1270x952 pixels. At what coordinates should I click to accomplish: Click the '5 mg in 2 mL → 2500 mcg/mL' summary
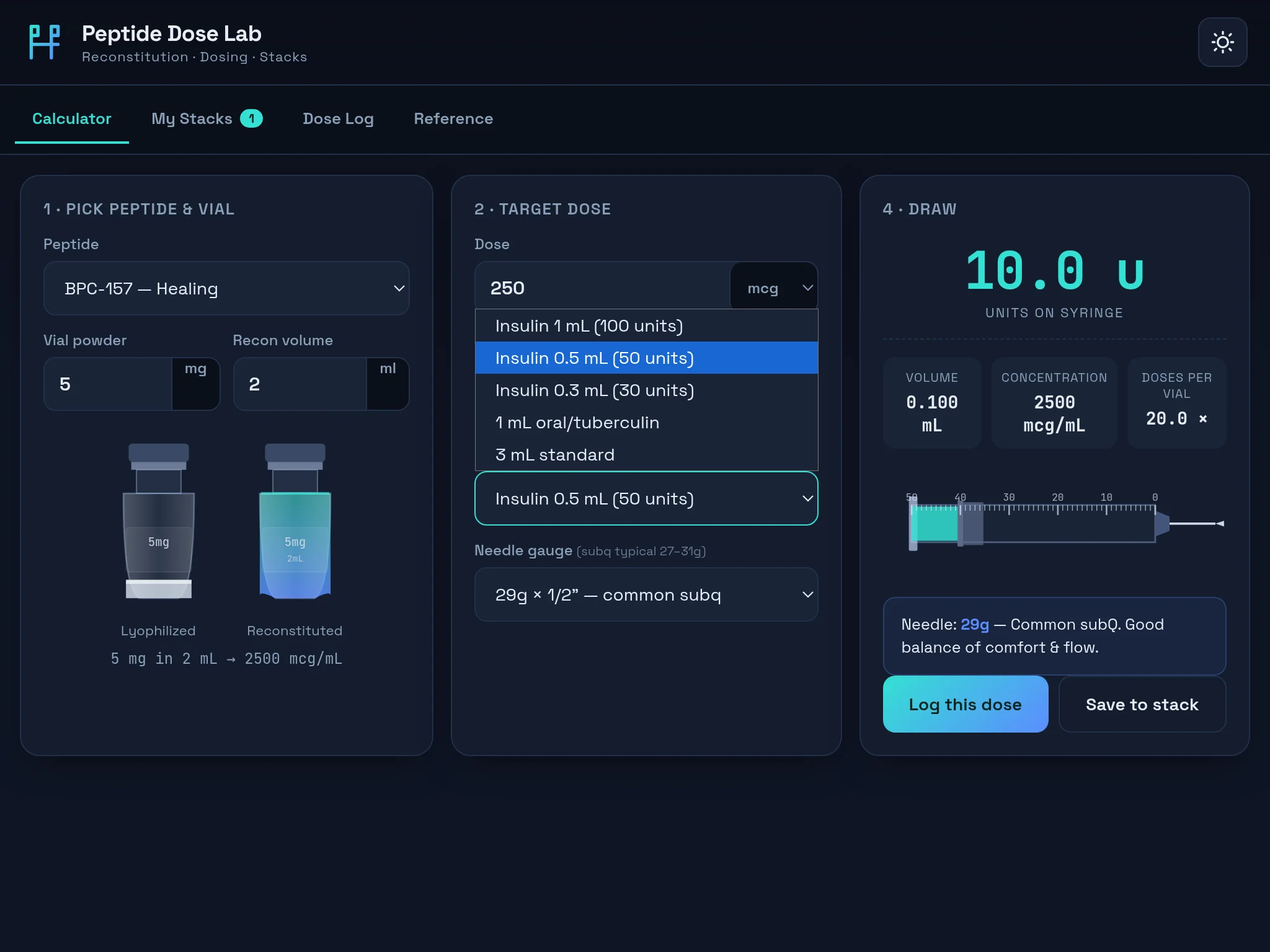[x=226, y=658]
